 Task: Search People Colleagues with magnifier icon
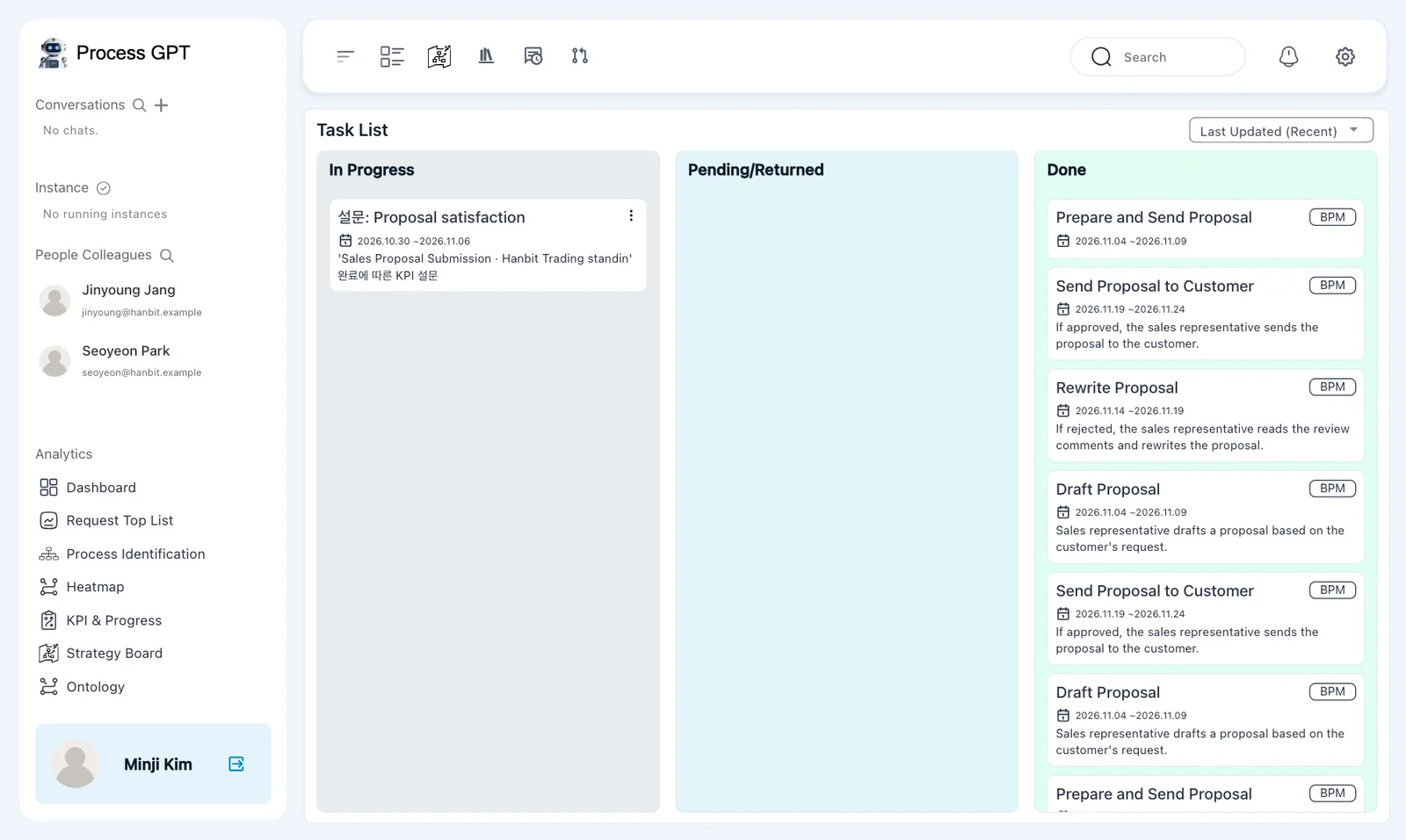[167, 256]
